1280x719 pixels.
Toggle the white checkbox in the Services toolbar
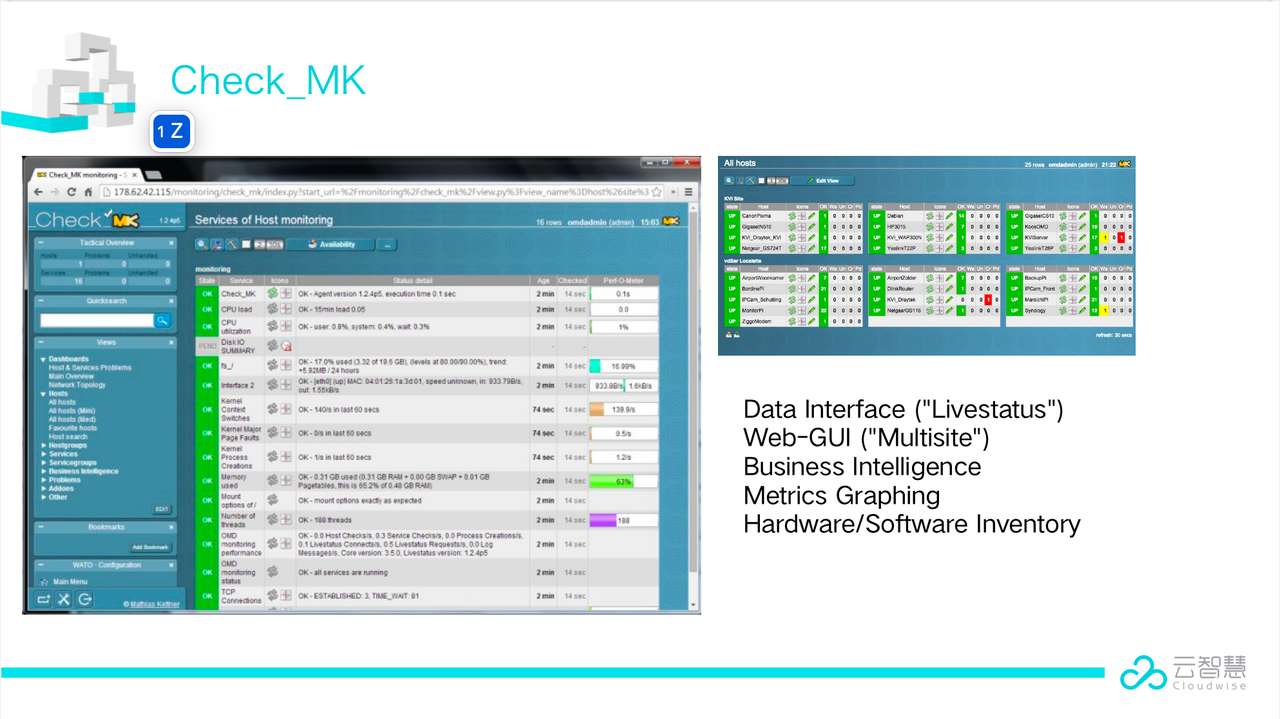pyautogui.click(x=246, y=244)
